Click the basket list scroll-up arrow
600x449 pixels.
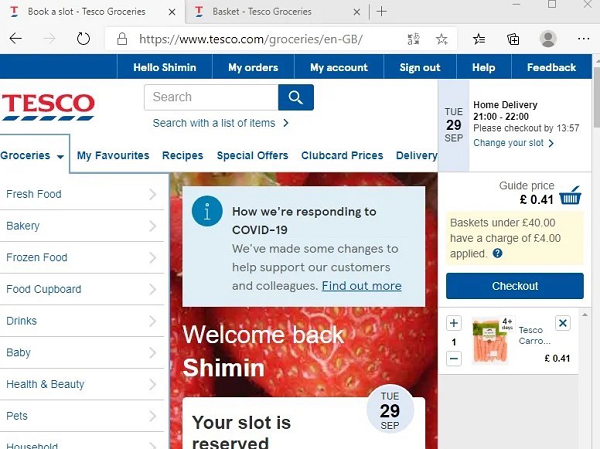click(585, 315)
